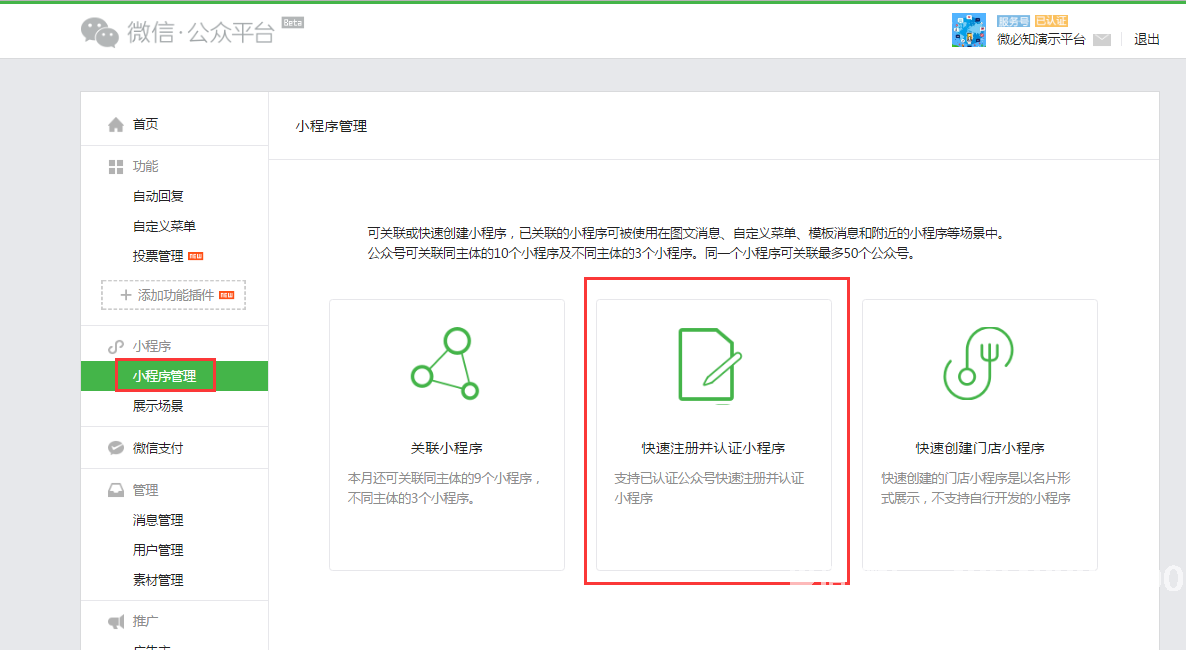Click the 快速创建门店小程序 fork icon
This screenshot has width=1186, height=650.
tap(979, 364)
